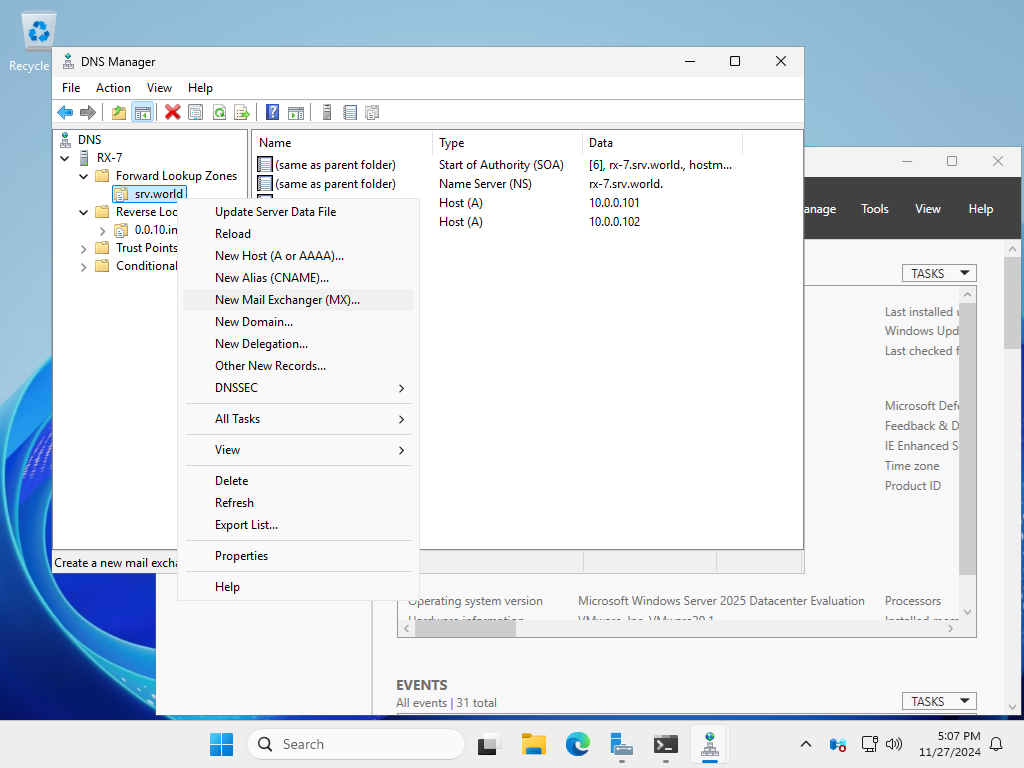The image size is (1024, 768).
Task: Open the Action menu in DNS Manager
Action: pos(113,88)
